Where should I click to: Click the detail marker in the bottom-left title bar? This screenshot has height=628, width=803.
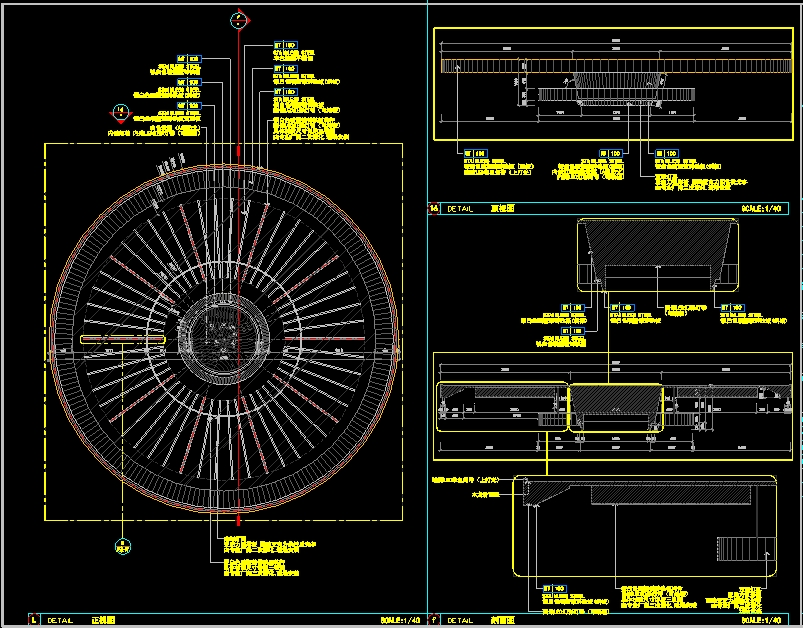[37, 620]
